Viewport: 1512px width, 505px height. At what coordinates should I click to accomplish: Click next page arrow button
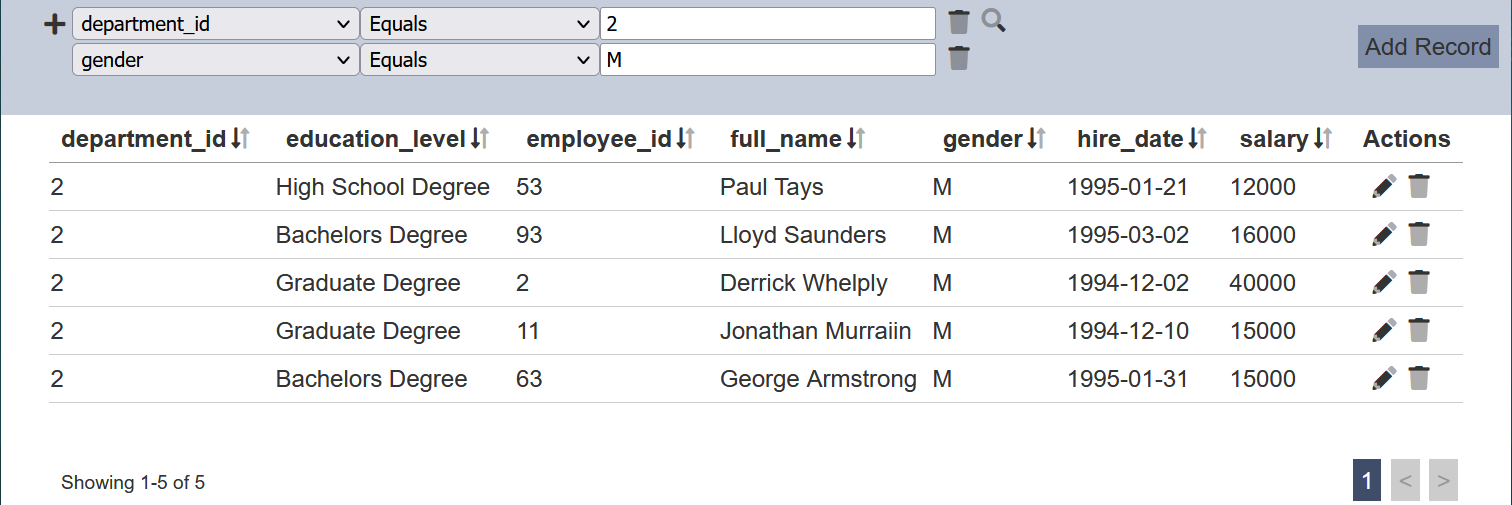point(1443,481)
